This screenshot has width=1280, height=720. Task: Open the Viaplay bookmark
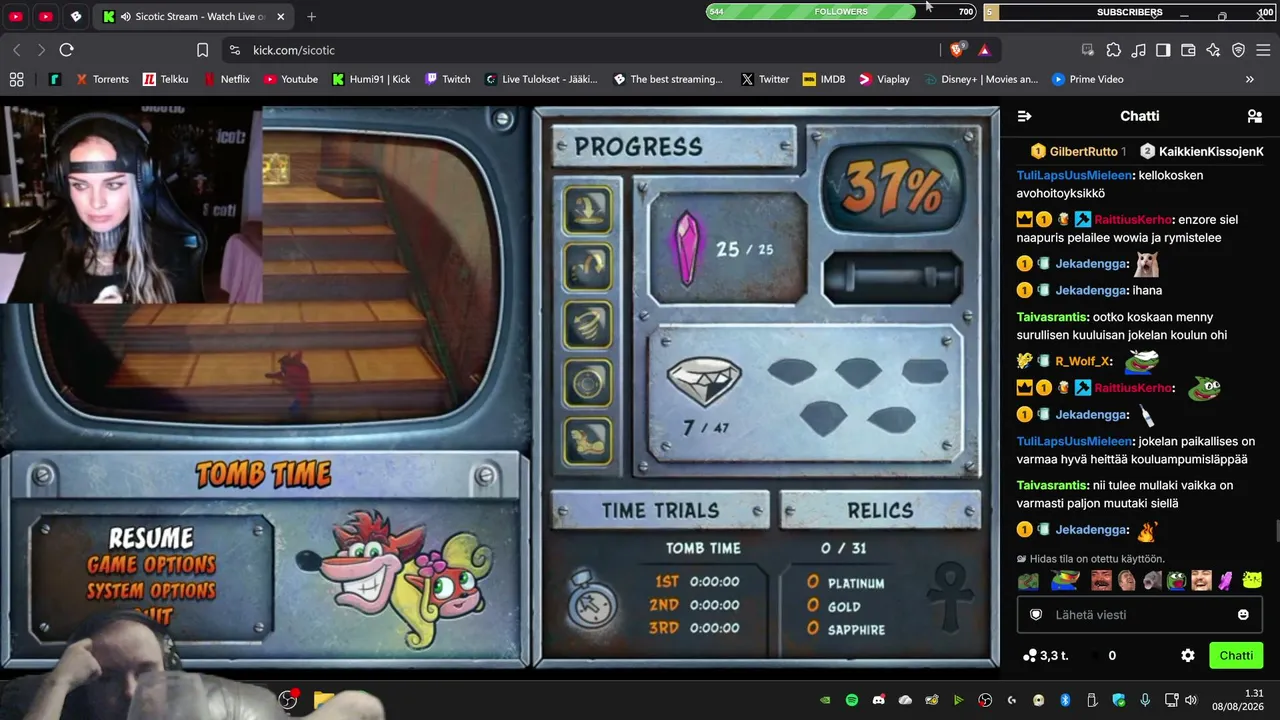[884, 79]
